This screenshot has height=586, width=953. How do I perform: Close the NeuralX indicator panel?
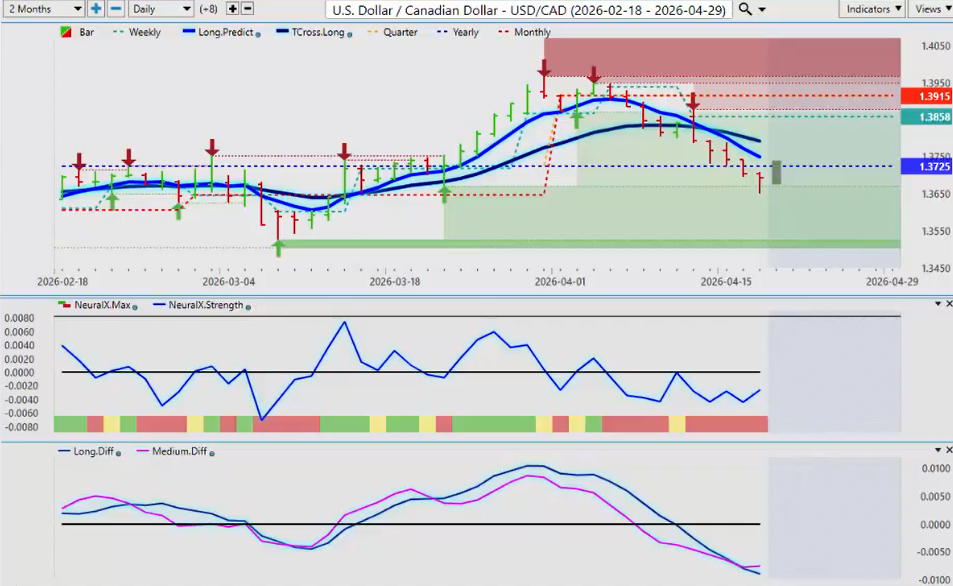tap(947, 304)
